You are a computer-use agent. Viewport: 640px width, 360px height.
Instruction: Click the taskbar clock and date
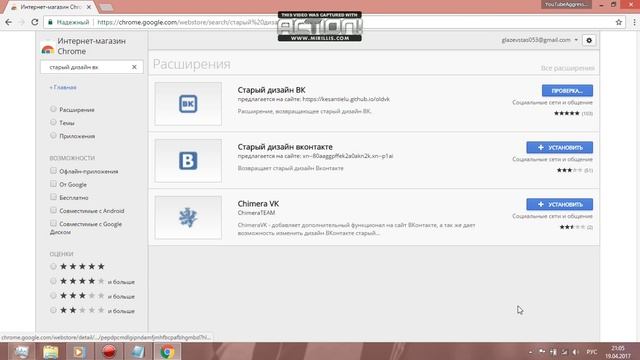click(x=618, y=352)
